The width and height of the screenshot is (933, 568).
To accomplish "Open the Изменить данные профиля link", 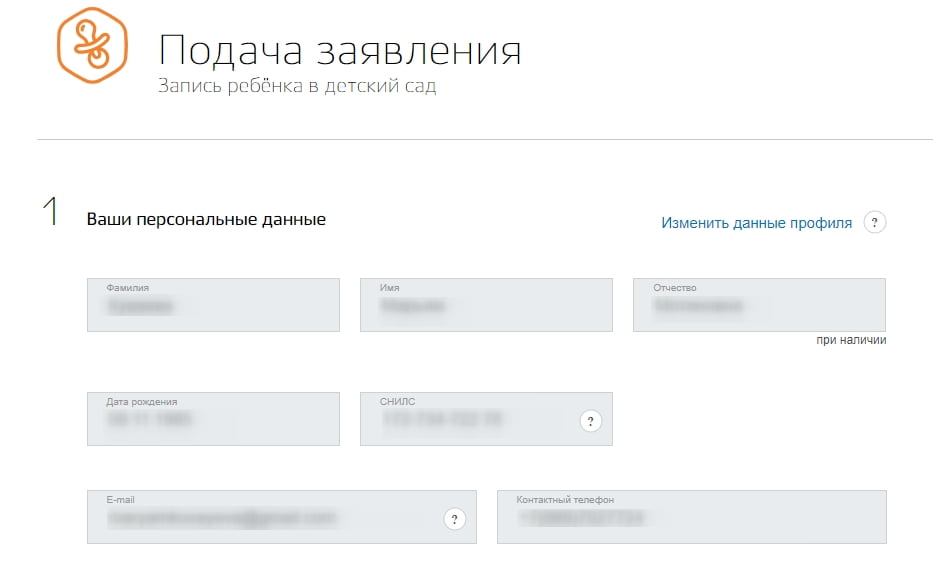I will click(x=756, y=223).
